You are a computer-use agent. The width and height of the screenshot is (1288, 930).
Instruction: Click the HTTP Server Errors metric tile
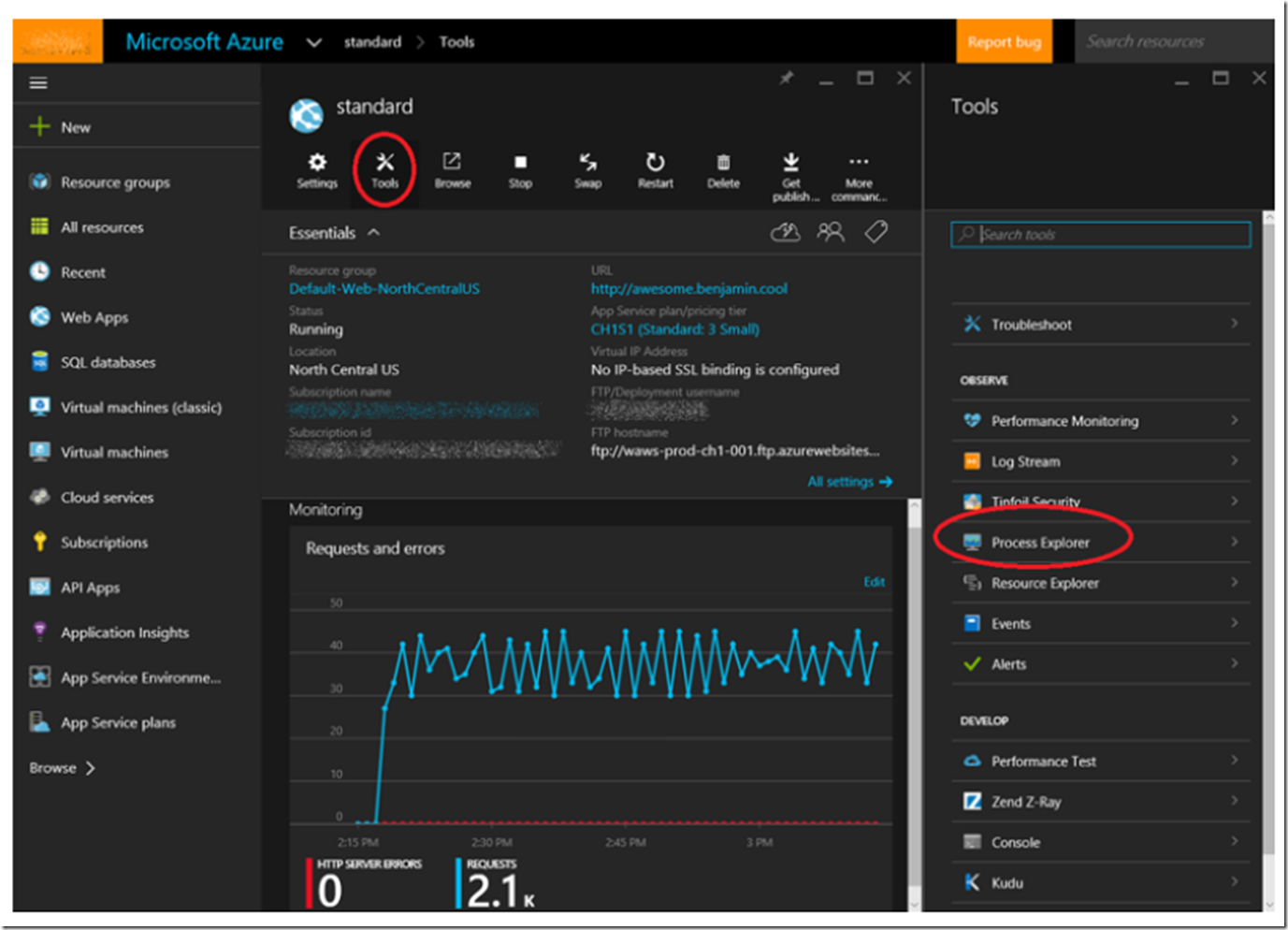point(365,883)
